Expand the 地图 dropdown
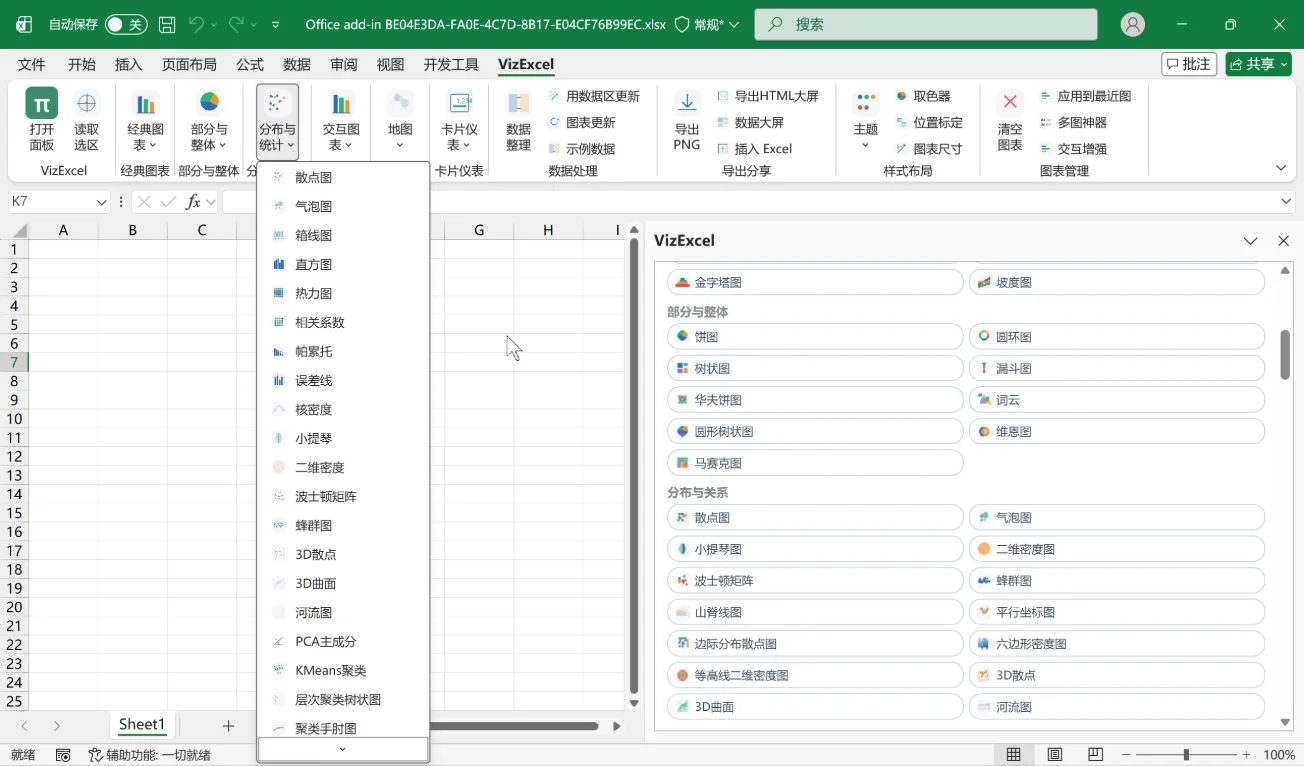The height and width of the screenshot is (766, 1304). (x=400, y=121)
